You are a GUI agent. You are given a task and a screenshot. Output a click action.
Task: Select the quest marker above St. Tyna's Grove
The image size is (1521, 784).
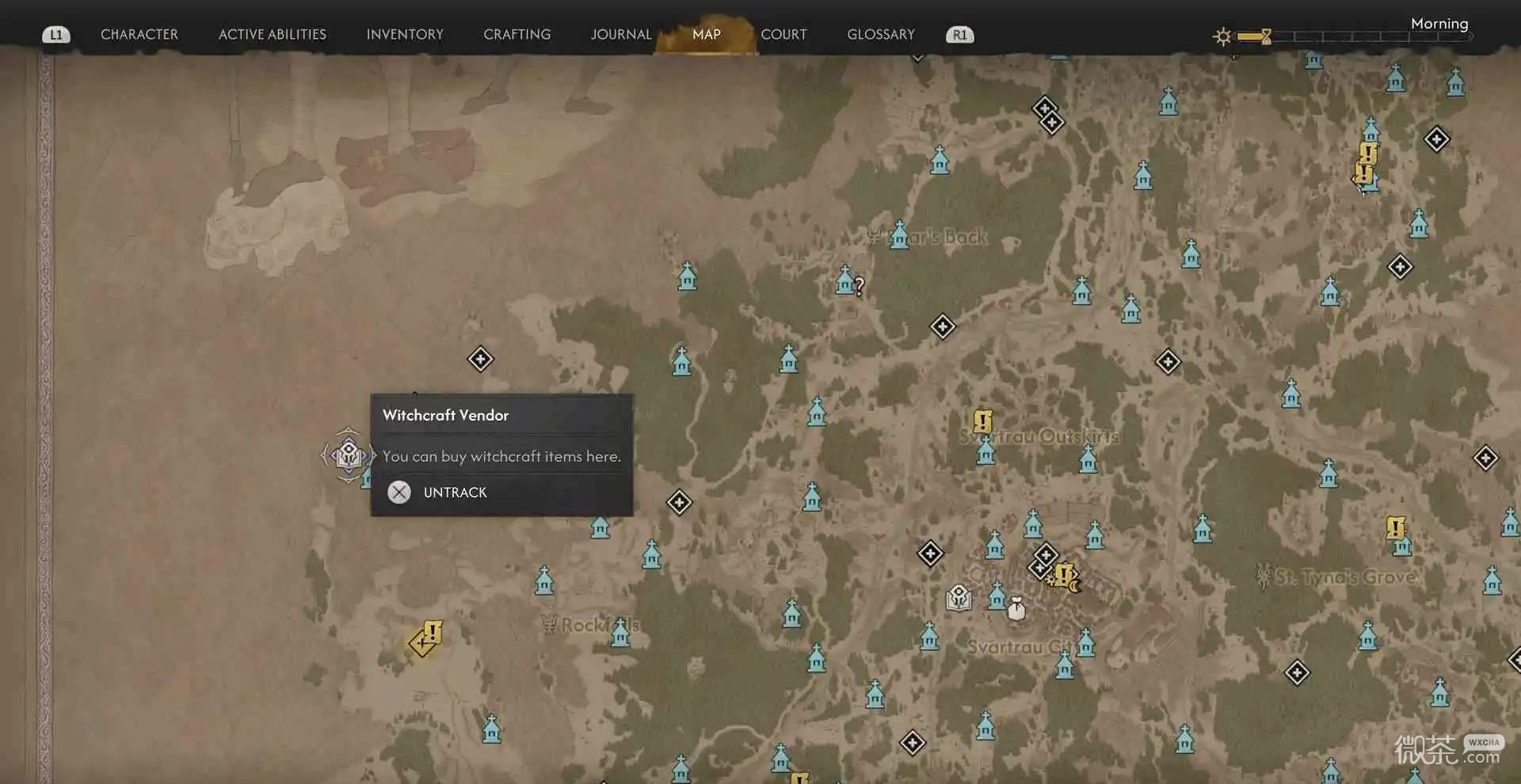pos(1395,527)
